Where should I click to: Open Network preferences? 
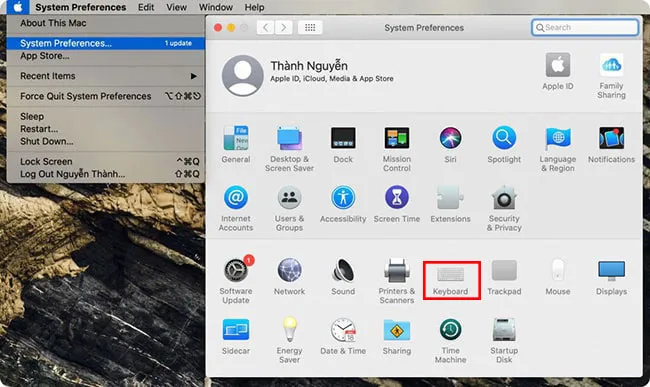tap(289, 276)
